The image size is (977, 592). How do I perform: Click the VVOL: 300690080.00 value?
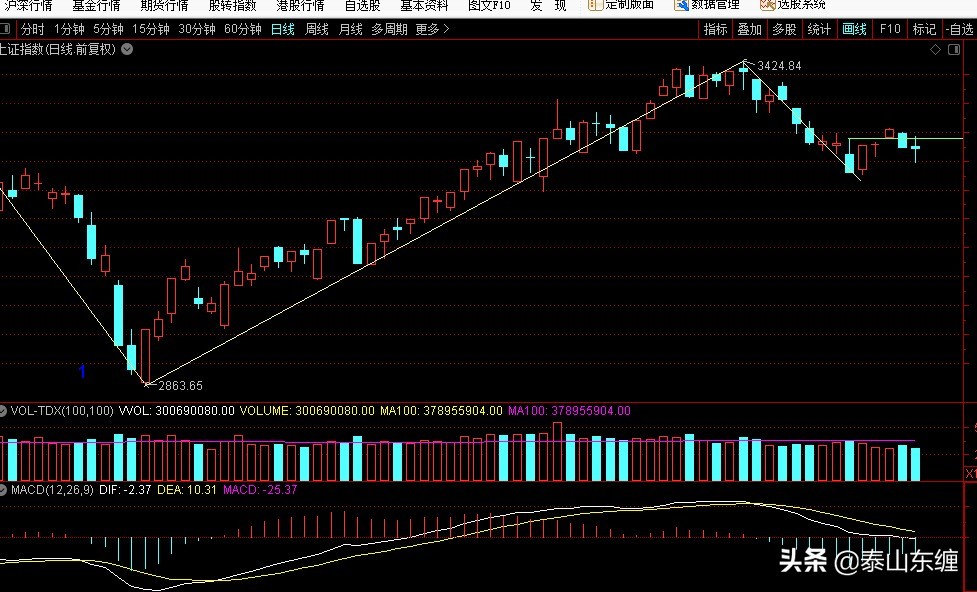(176, 411)
